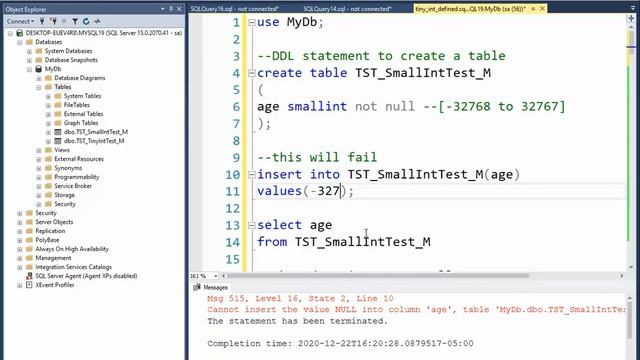Collapse the DESKTOP-EUEV4R8 server node

(x=10, y=33)
